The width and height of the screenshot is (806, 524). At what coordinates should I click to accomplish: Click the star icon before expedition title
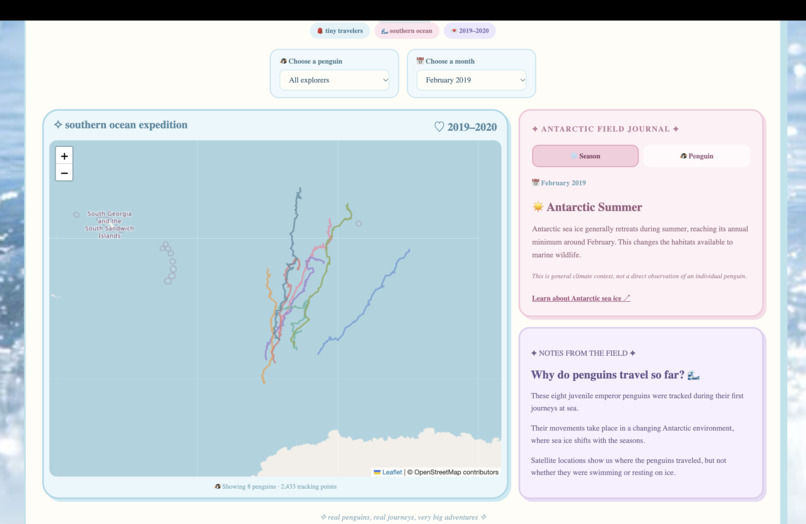point(58,124)
